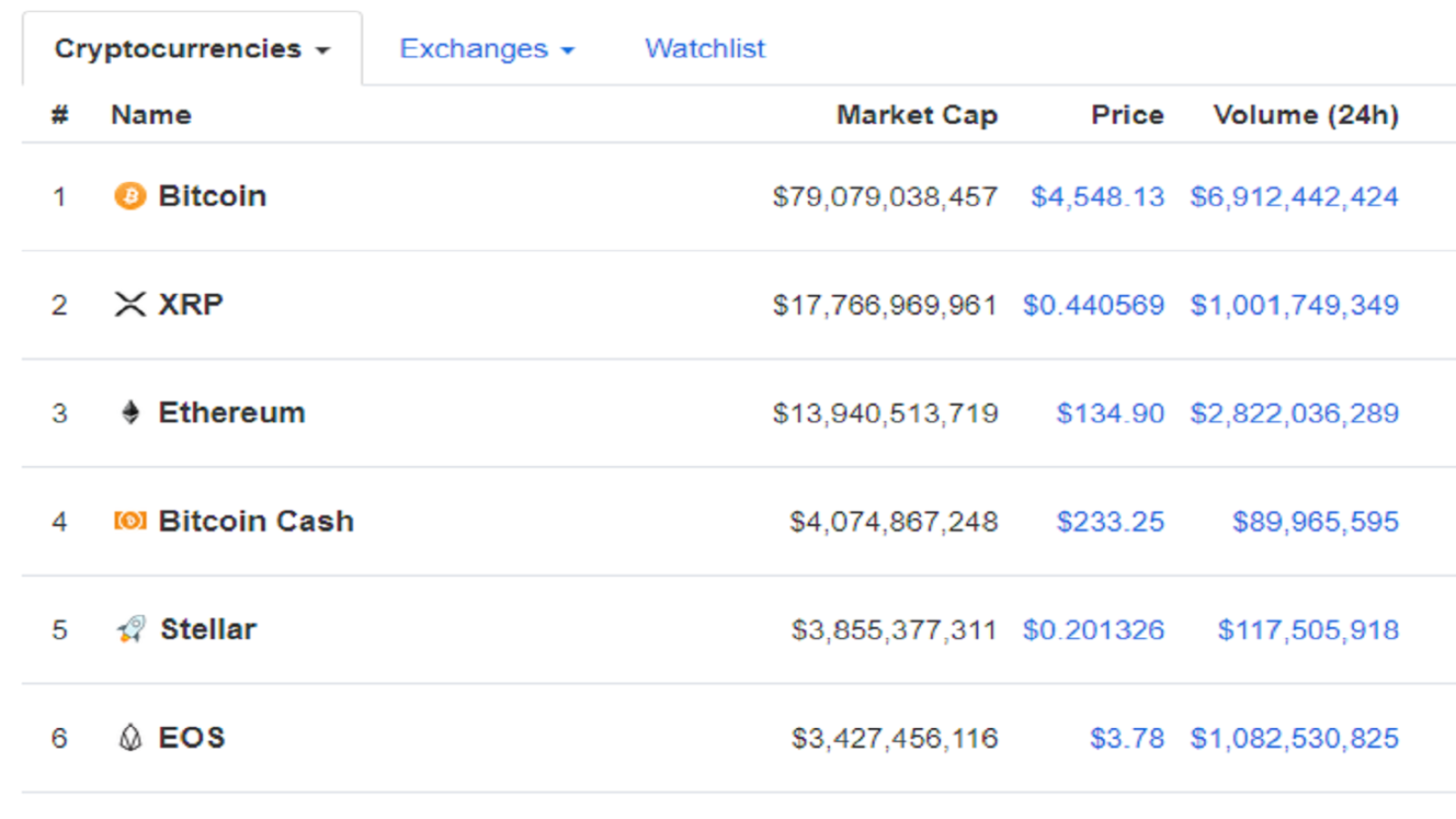Click the Stellar rocket logo icon
The height and width of the screenshot is (819, 1456).
point(131,629)
